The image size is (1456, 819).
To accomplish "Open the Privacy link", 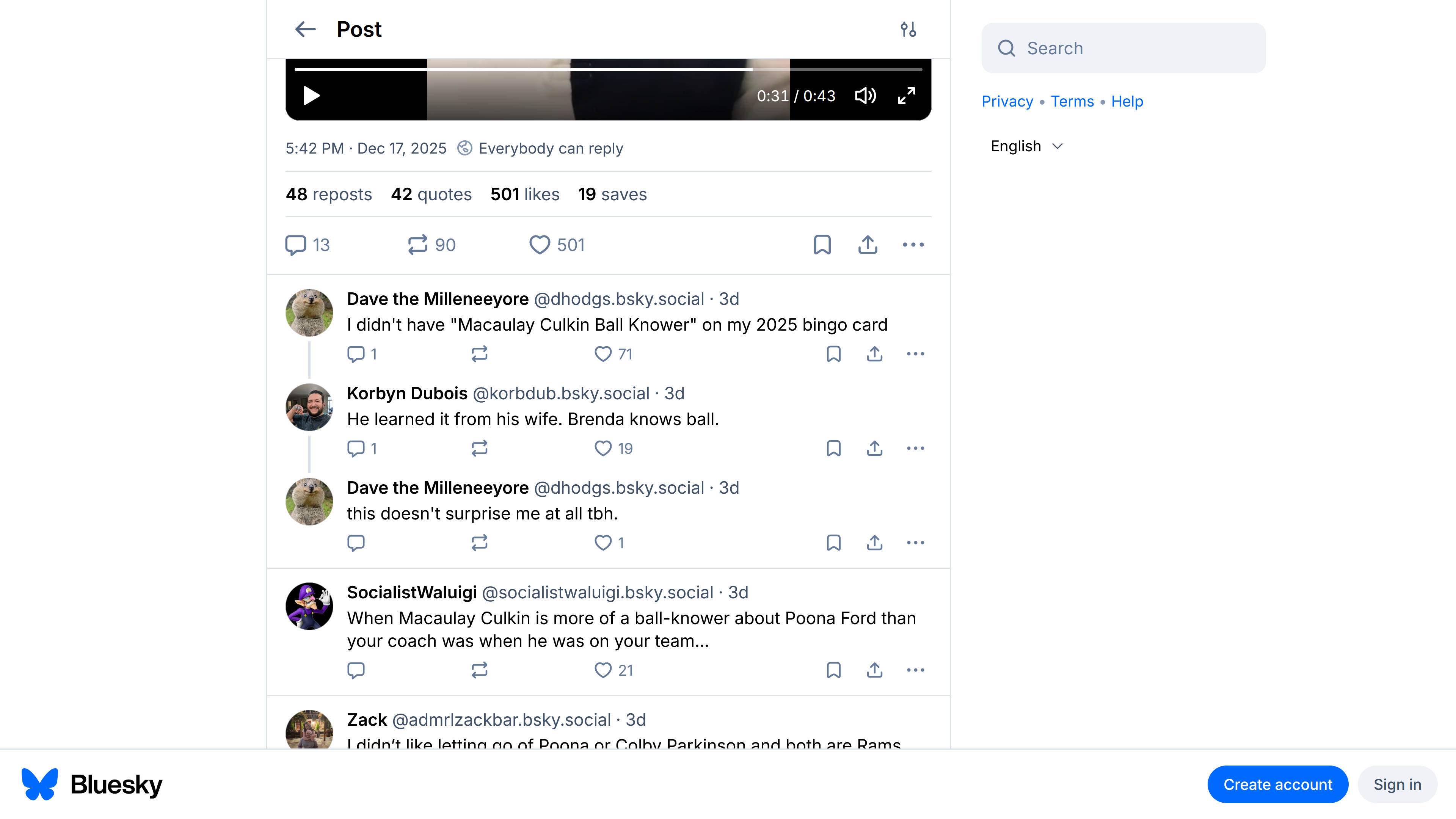I will coord(1007,101).
